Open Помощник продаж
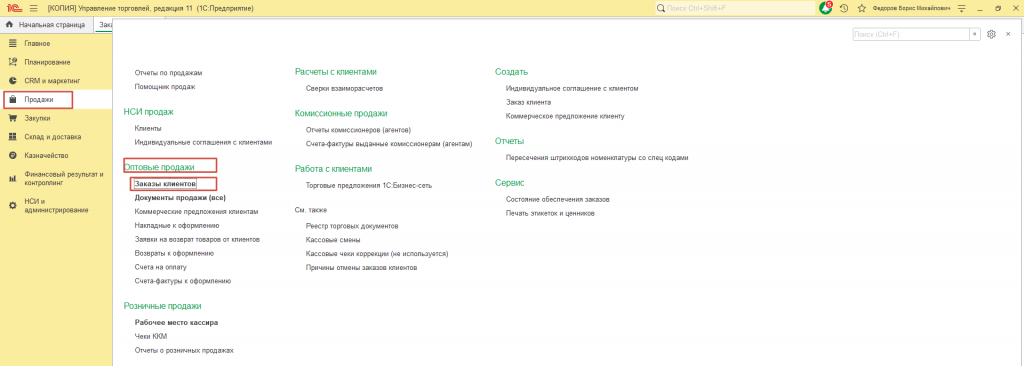Viewport: 1024px width, 366px height. (165, 86)
